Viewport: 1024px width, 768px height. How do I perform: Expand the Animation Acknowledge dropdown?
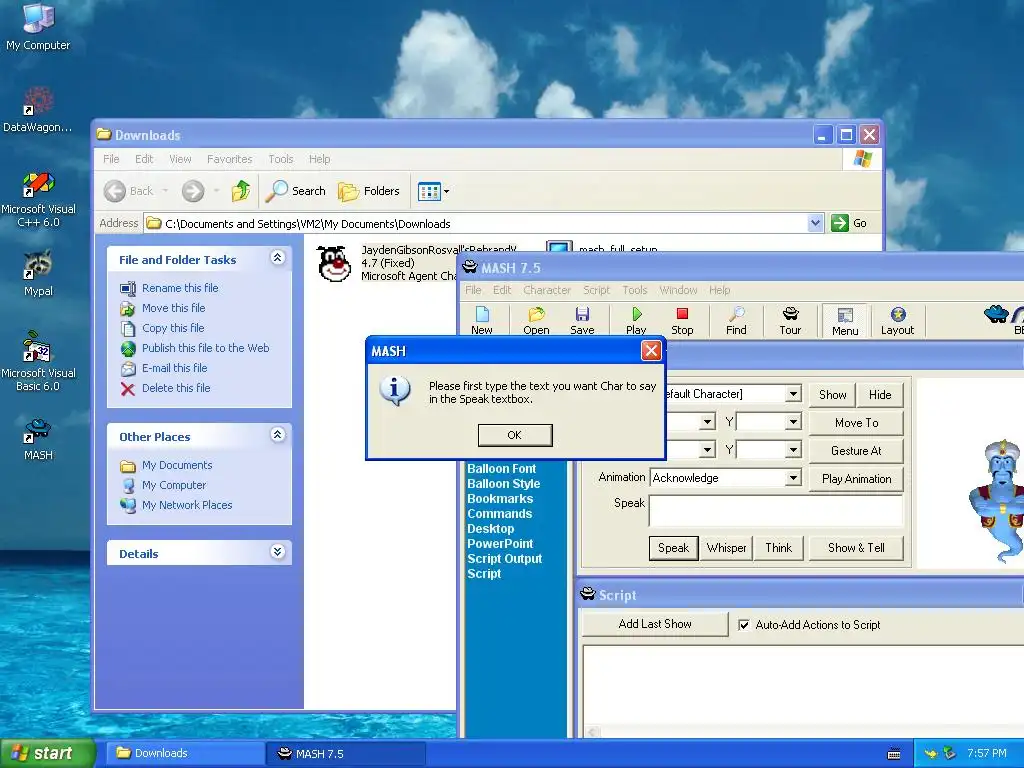point(793,477)
